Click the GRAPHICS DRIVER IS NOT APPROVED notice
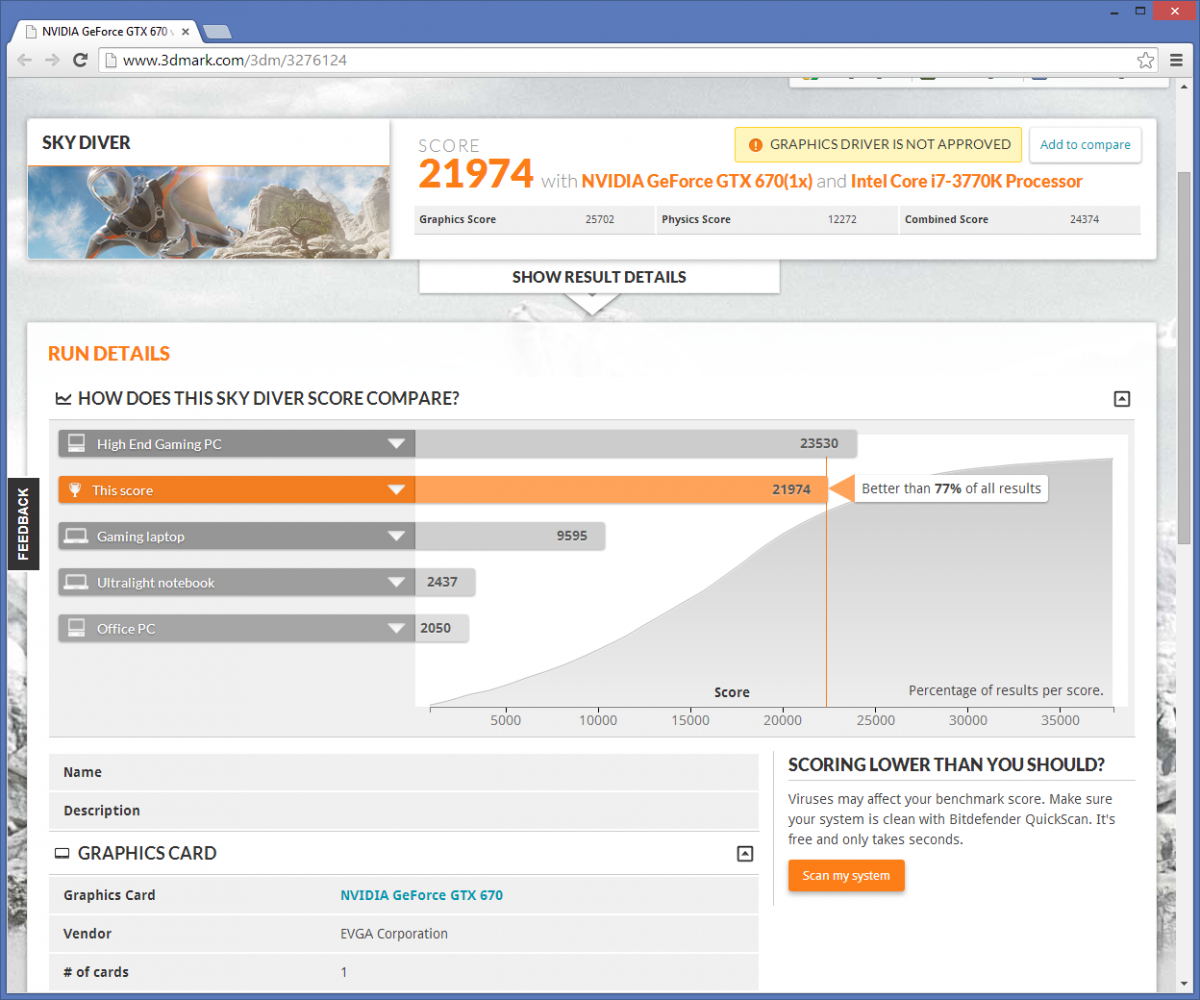This screenshot has height=1000, width=1200. (878, 145)
